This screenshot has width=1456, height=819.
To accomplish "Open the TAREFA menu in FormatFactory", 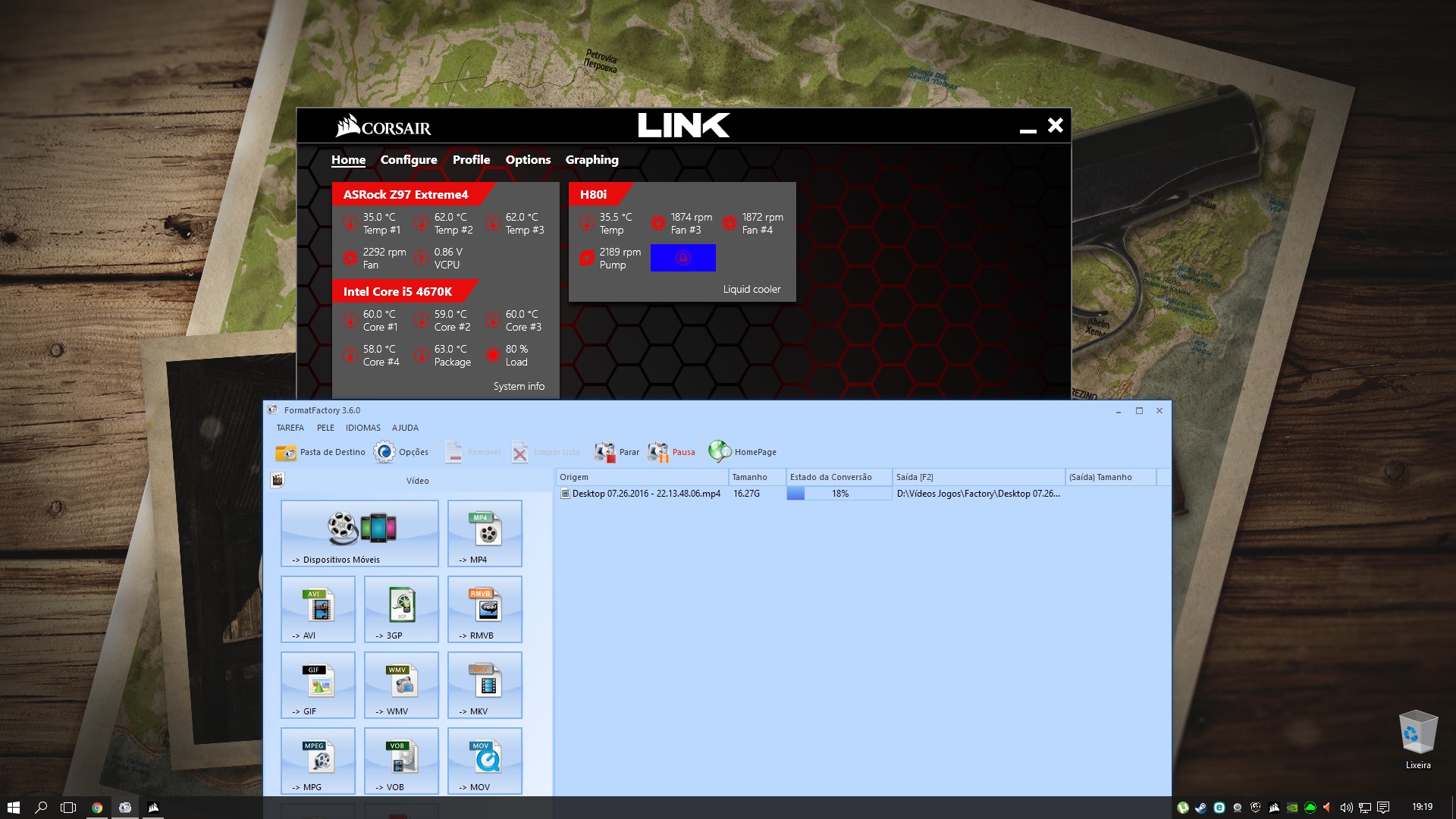I will pos(290,428).
